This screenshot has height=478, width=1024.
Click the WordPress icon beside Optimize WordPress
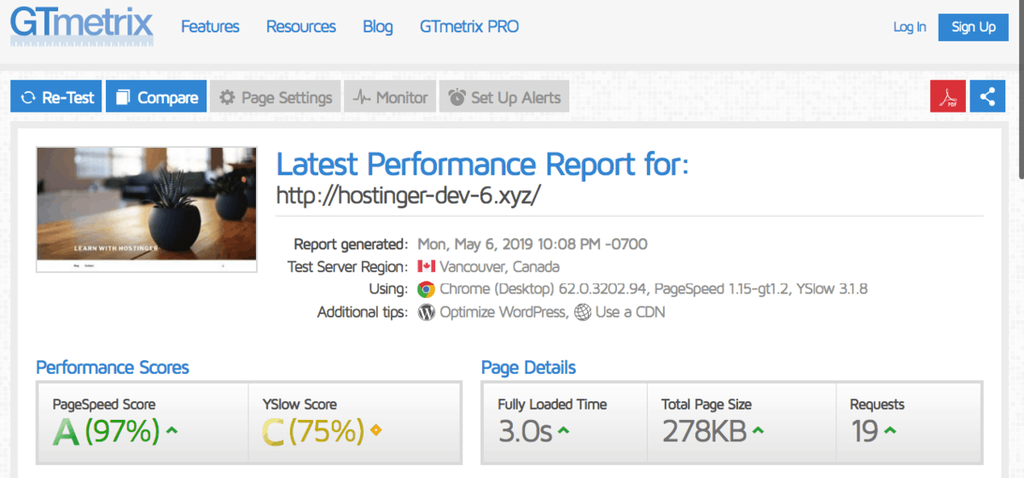click(x=426, y=312)
